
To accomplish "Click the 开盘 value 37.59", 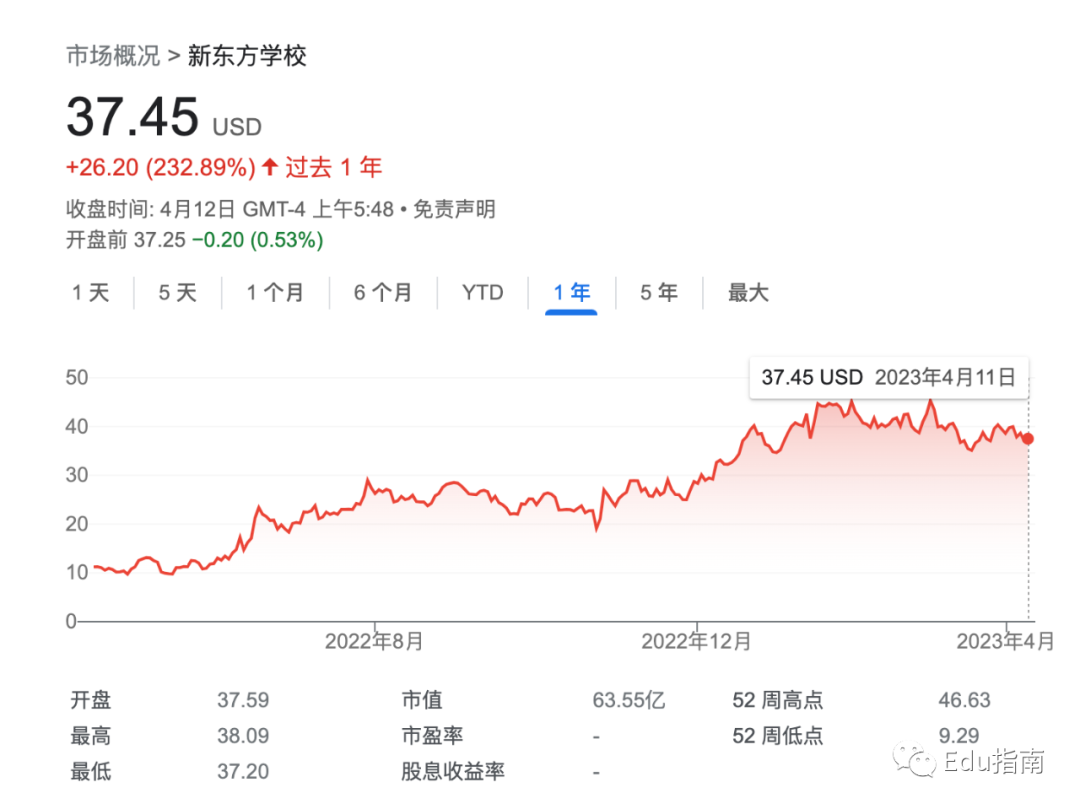I will click(243, 700).
